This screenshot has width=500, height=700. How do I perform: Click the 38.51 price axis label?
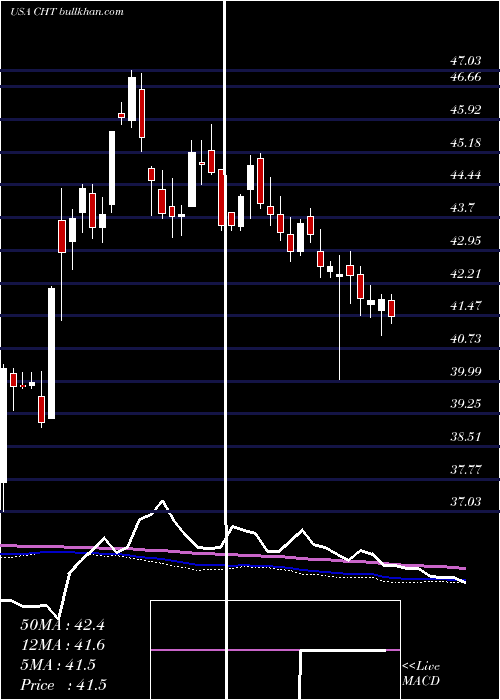465,437
